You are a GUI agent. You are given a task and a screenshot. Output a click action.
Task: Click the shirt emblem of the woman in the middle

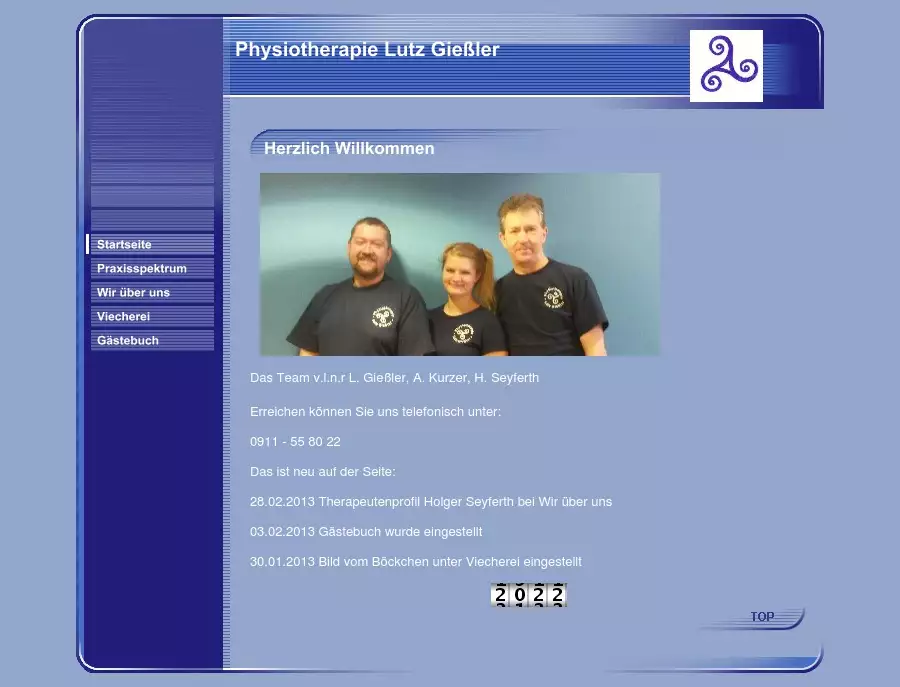click(x=463, y=332)
